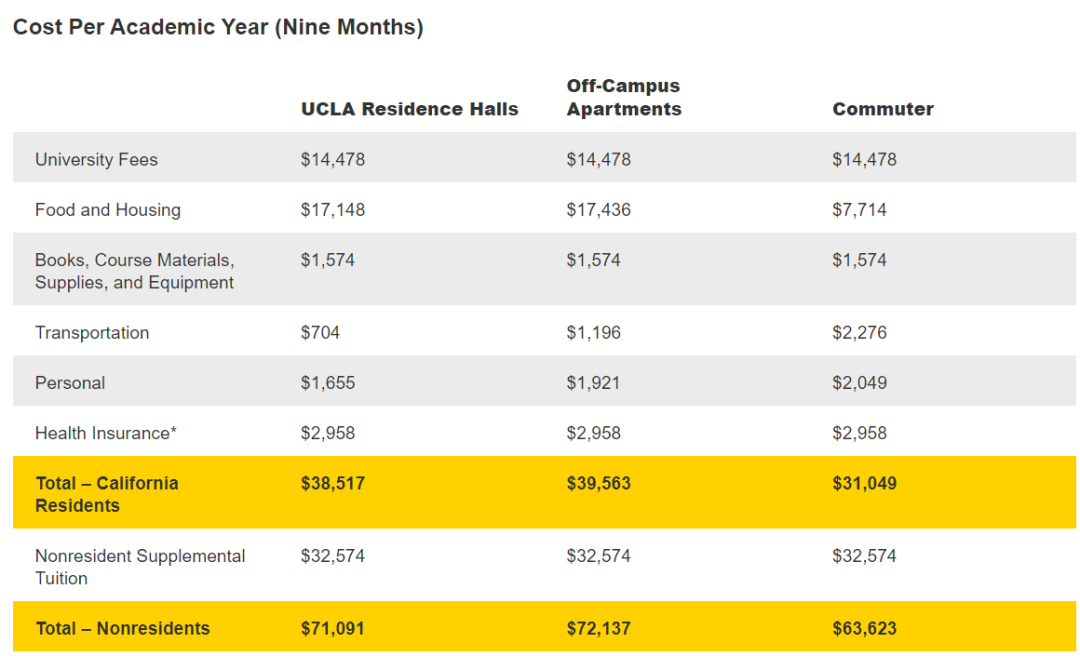Select the Health Insurance* row label
This screenshot has height=656, width=1080.
point(106,433)
